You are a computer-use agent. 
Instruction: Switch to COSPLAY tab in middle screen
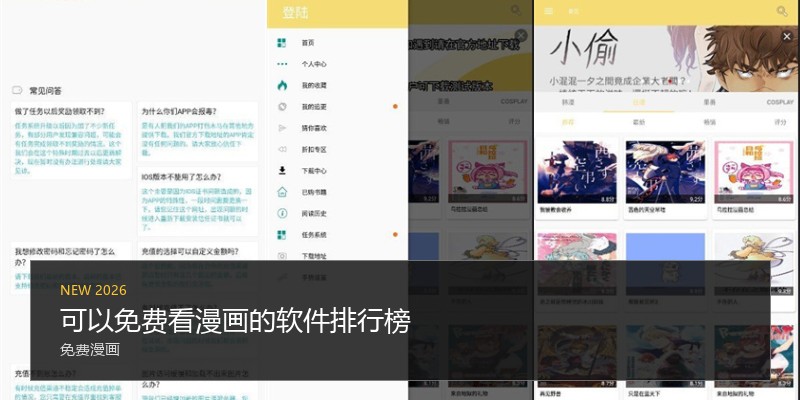pyautogui.click(x=514, y=101)
